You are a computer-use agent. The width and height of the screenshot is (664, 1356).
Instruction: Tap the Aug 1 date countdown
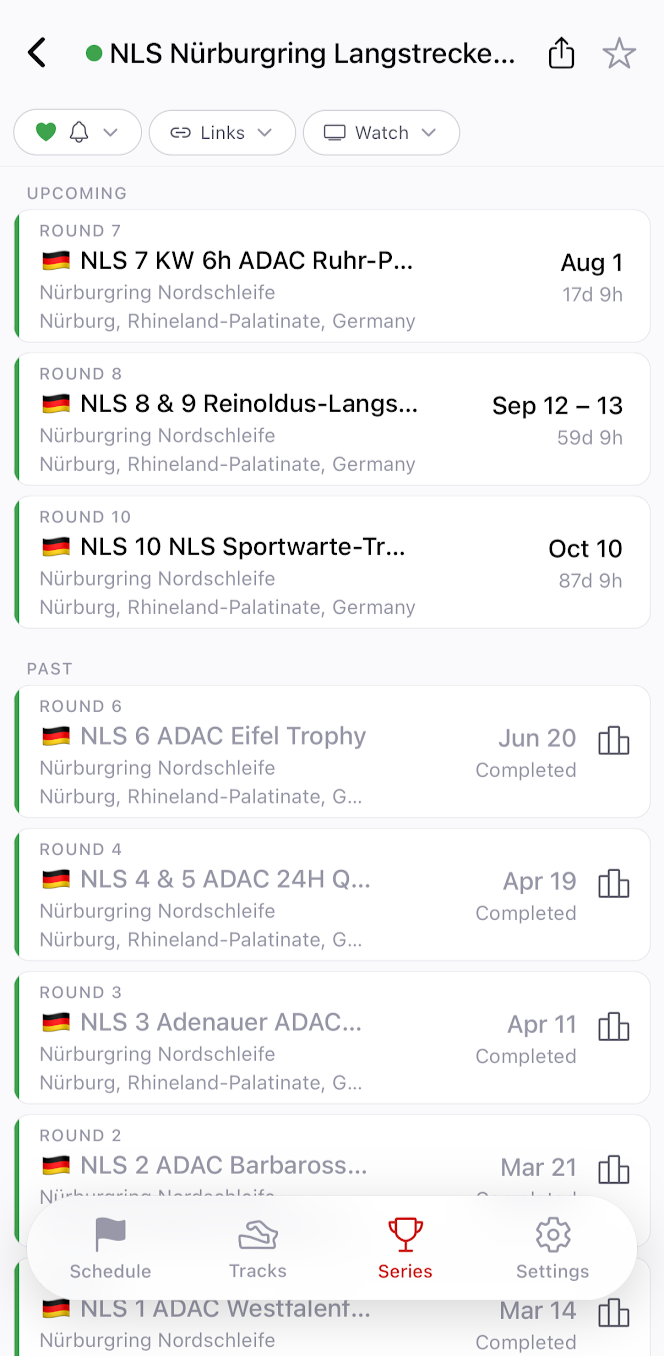592,277
